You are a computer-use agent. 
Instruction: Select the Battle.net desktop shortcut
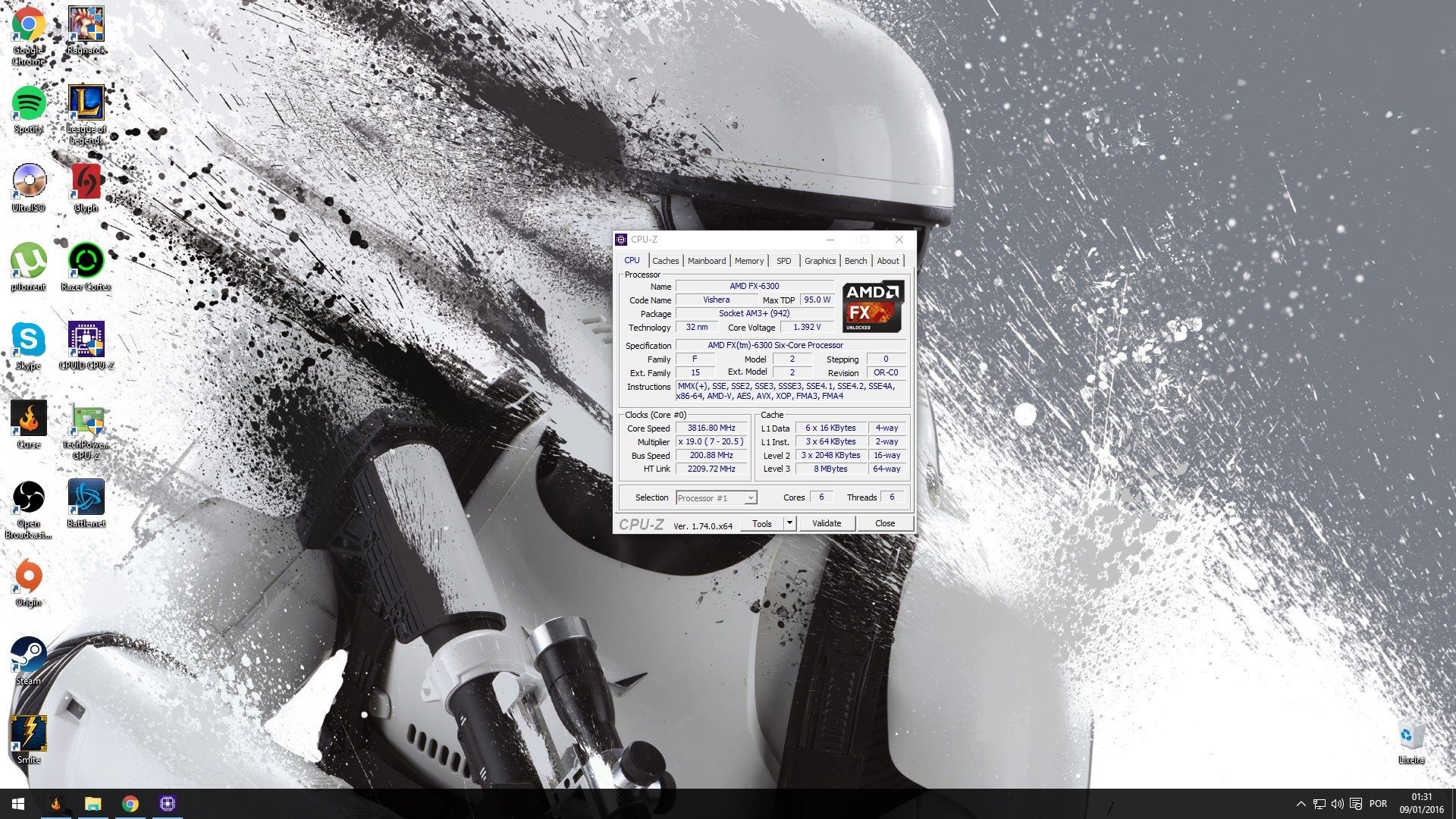(x=86, y=504)
